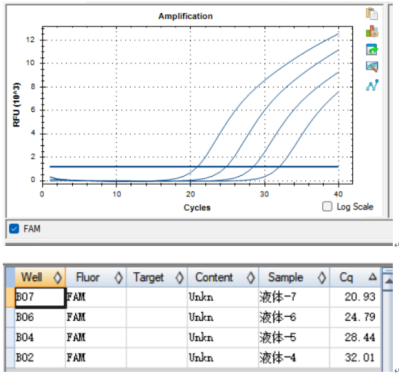Click sample name 液体-5

278,337
